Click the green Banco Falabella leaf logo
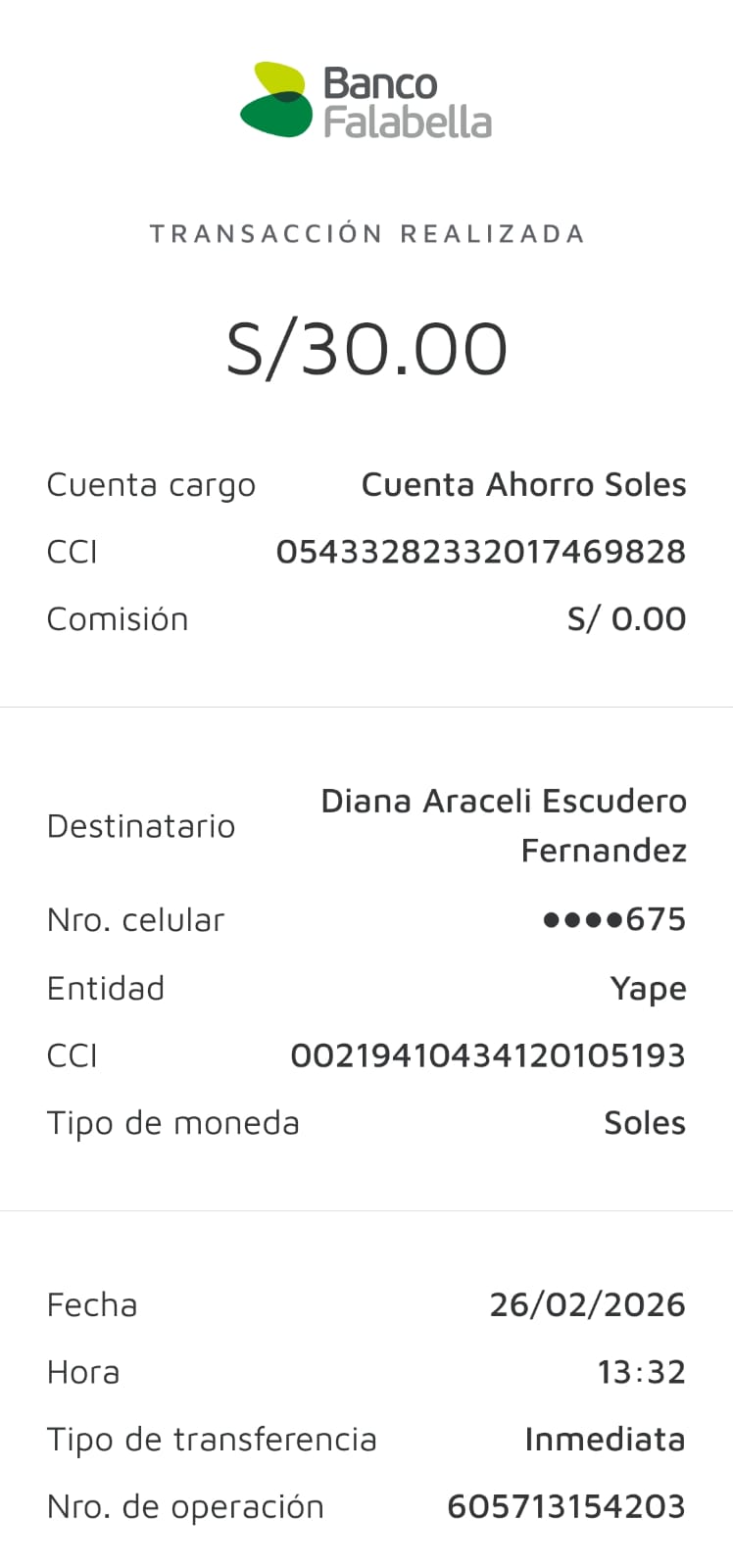733x1568 pixels. coord(277,100)
